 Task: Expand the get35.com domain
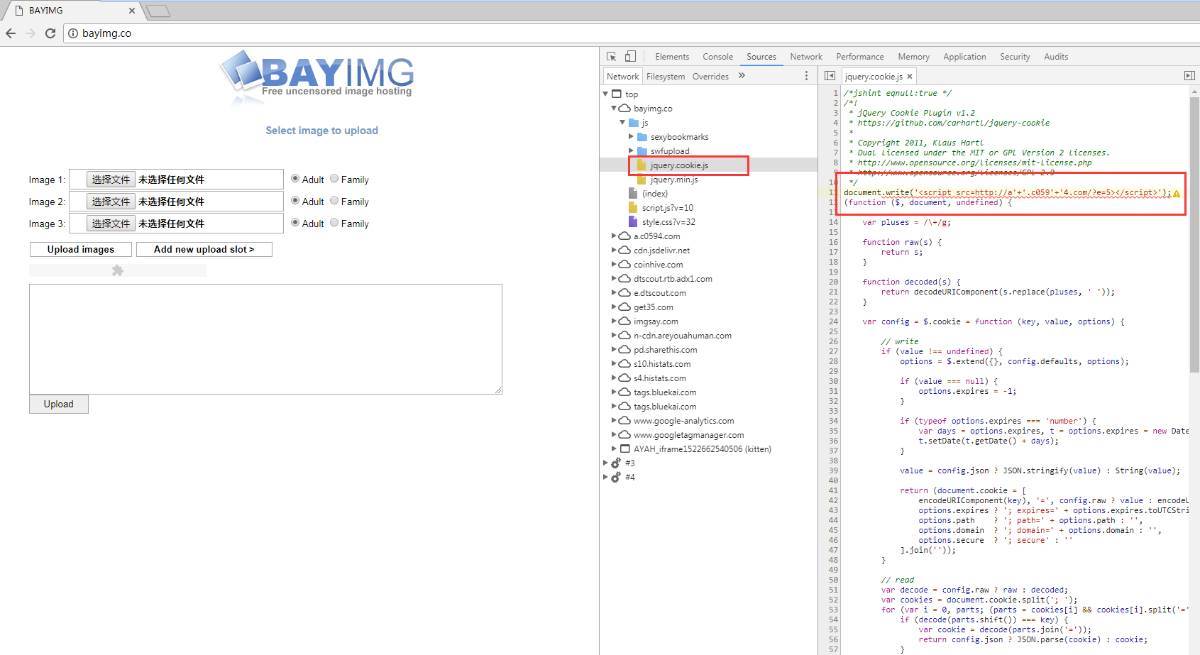614,307
